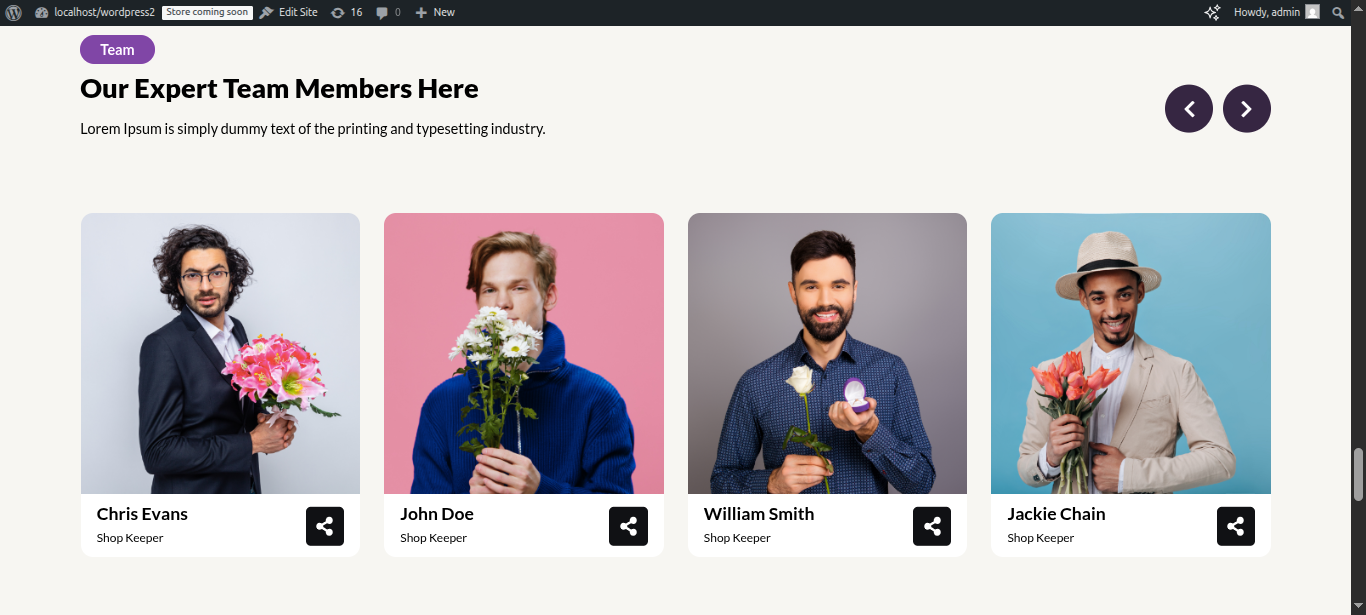This screenshot has width=1366, height=615.
Task: Click the Team label pill
Action: [117, 50]
